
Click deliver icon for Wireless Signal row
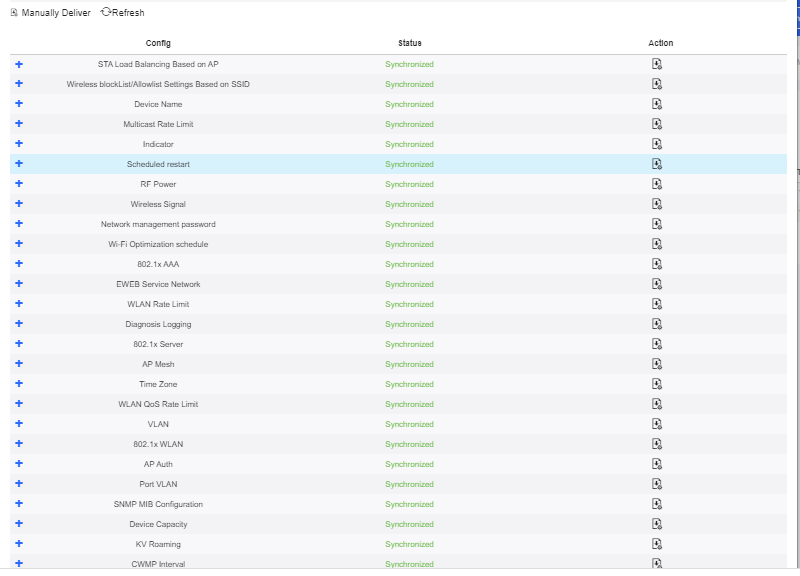click(657, 204)
